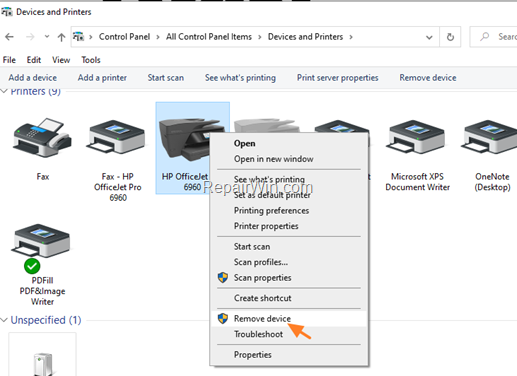Expand chevron after Control Panel breadcrumb

pos(158,37)
